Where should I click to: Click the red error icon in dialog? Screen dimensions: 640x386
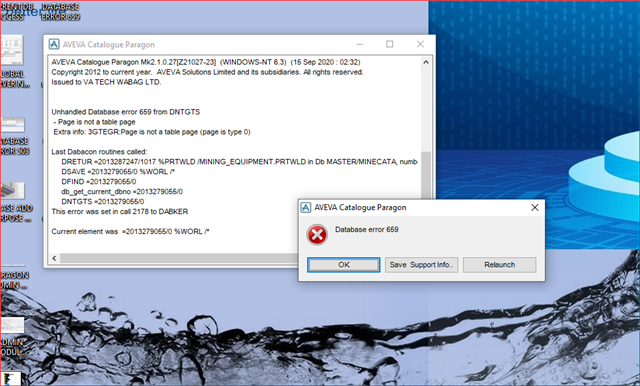click(x=317, y=235)
